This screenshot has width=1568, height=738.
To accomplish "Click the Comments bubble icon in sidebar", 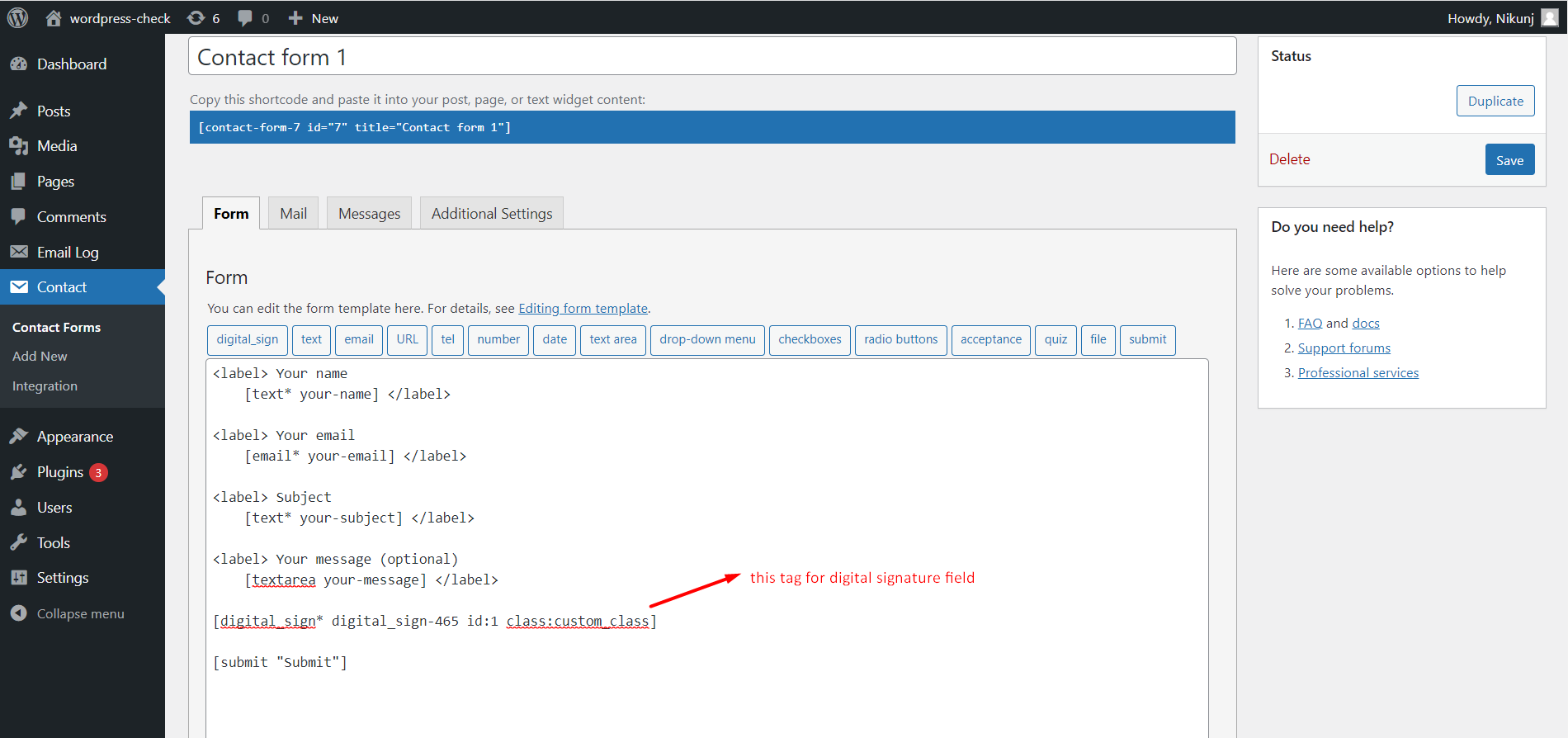I will point(19,216).
